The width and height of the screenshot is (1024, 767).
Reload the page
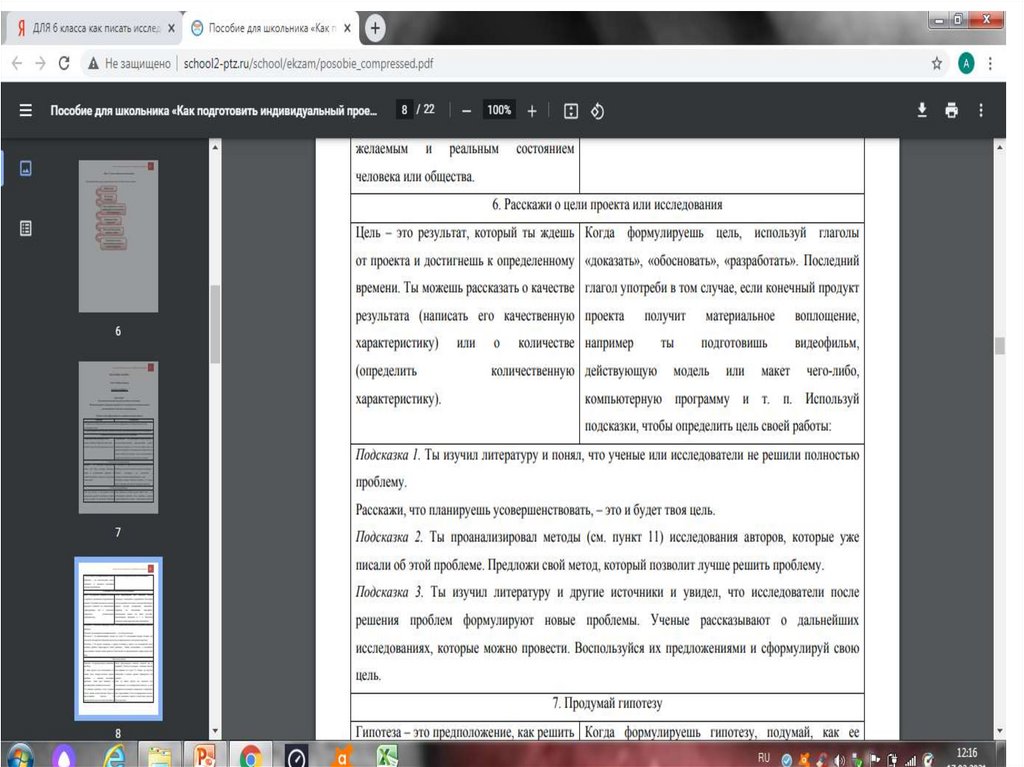pos(63,63)
